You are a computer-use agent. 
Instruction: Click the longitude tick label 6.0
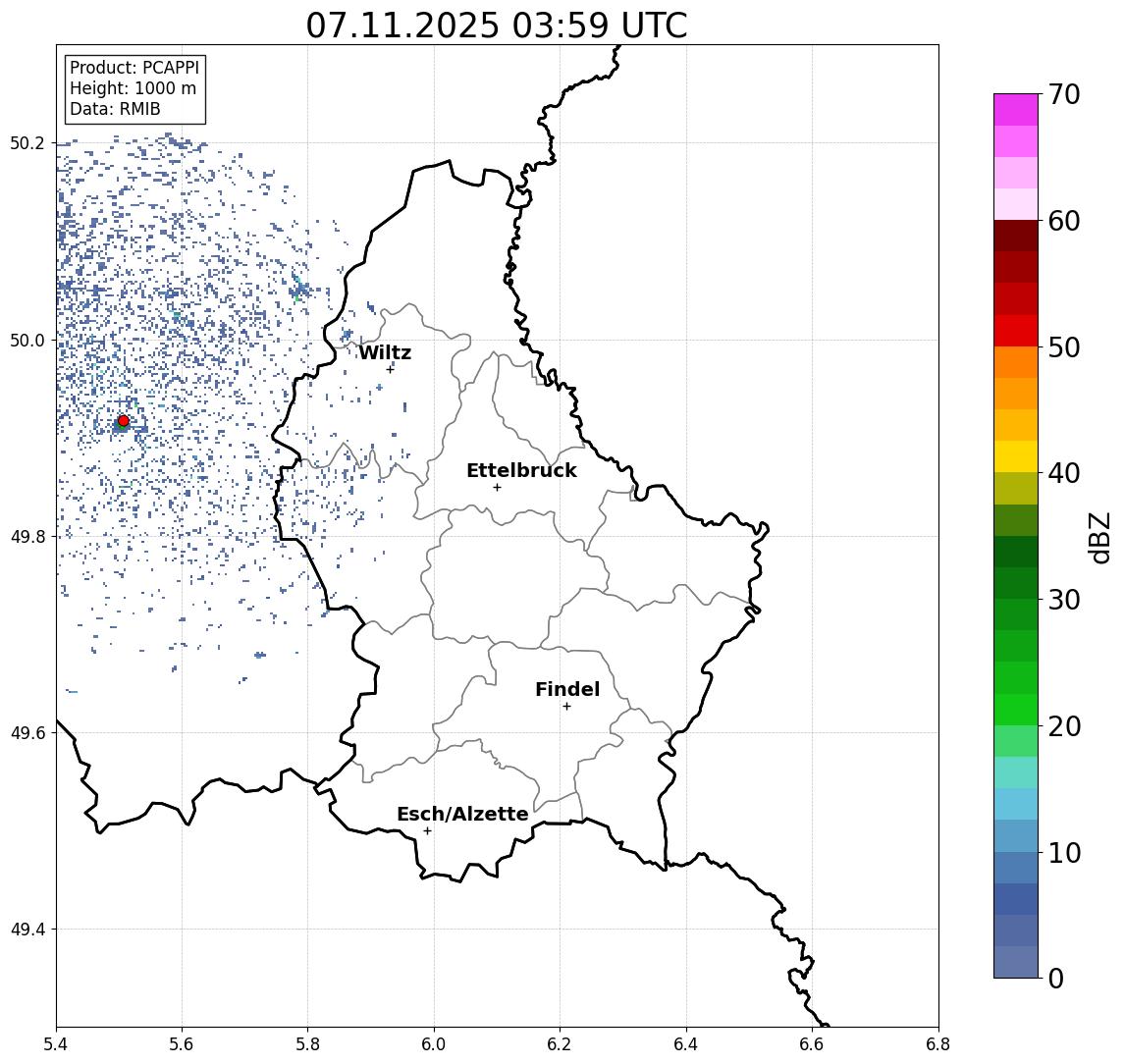click(x=434, y=1044)
